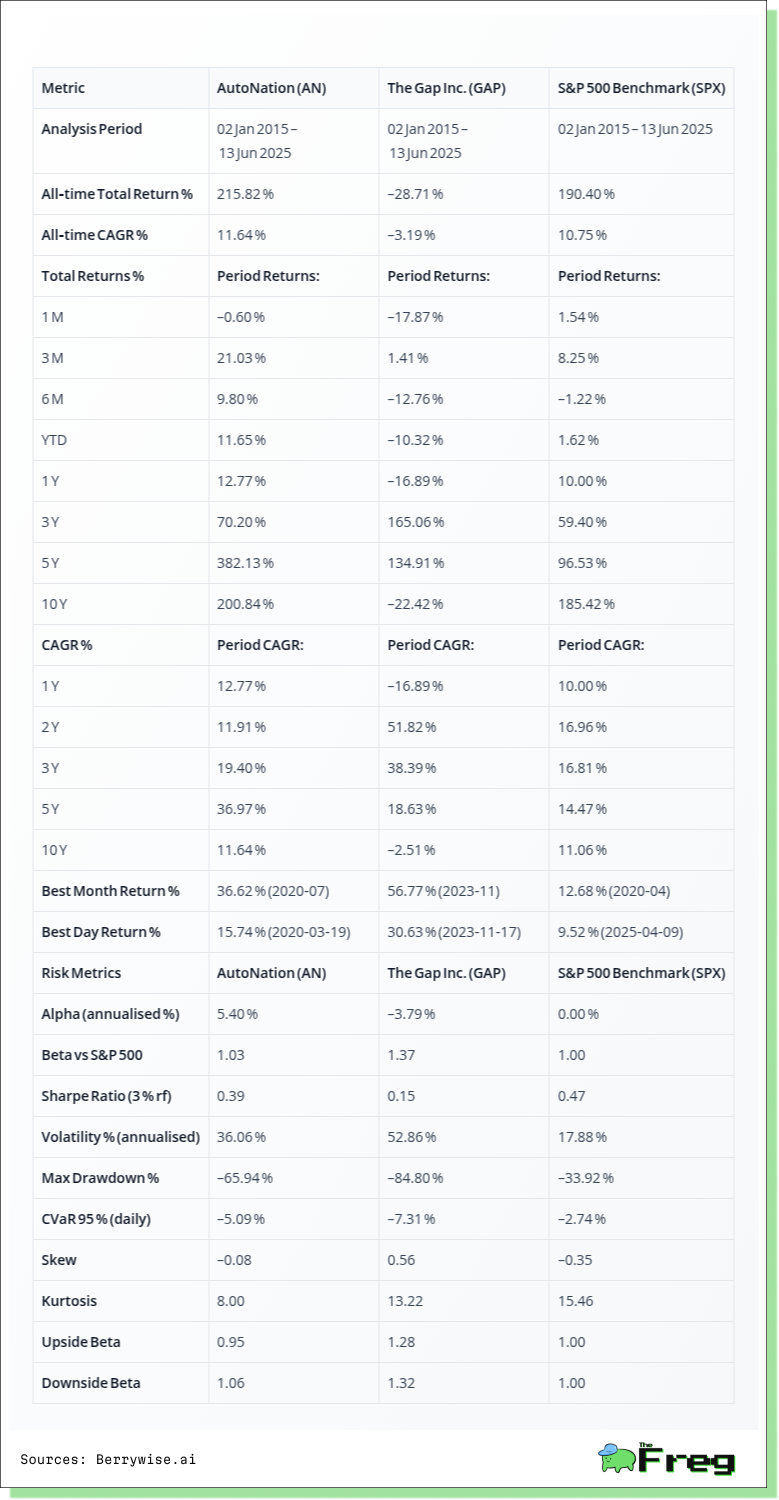Select The Gap Inc. (GAP) column header

point(446,88)
